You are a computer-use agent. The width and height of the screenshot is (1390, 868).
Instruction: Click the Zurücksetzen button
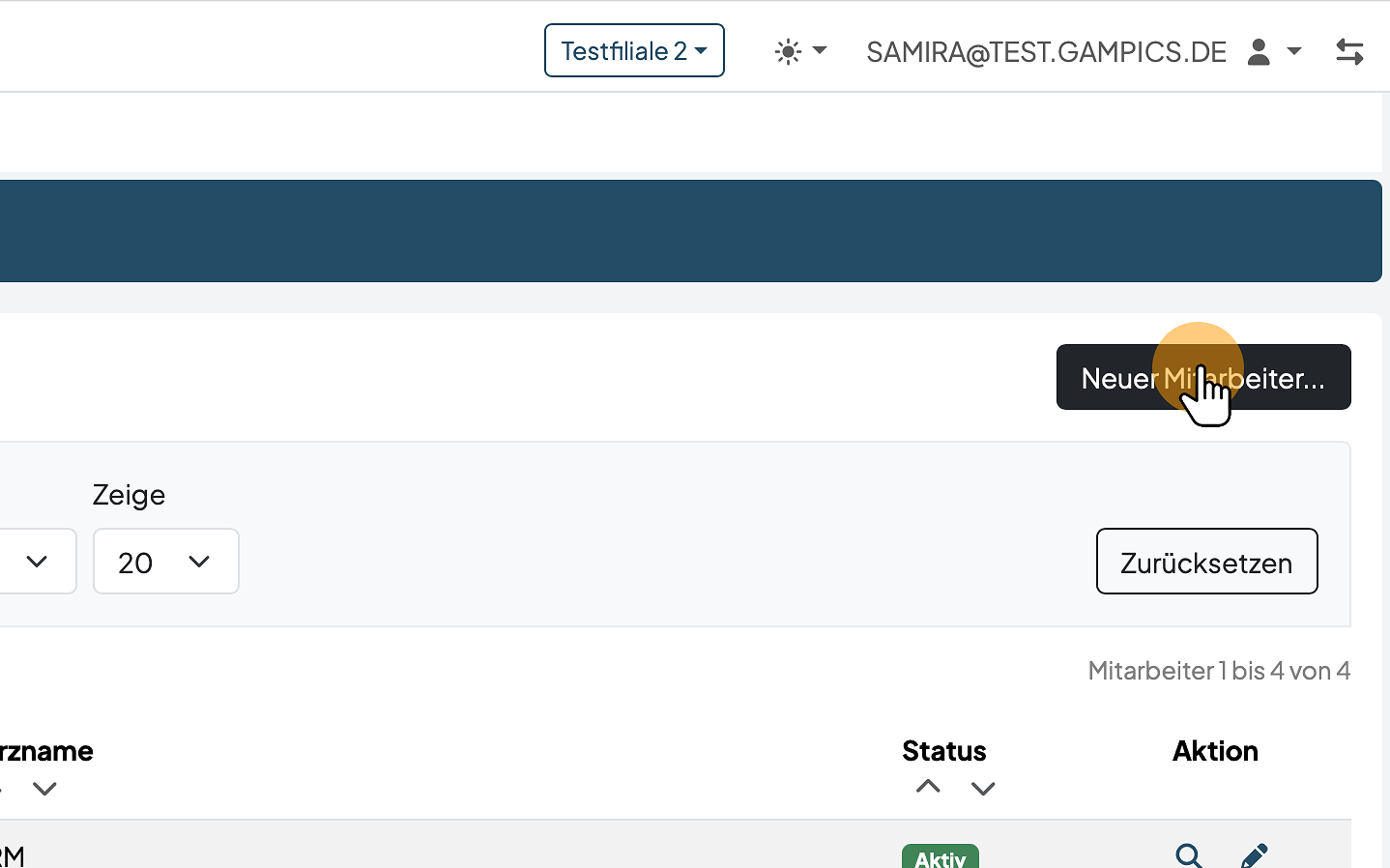[x=1206, y=562]
